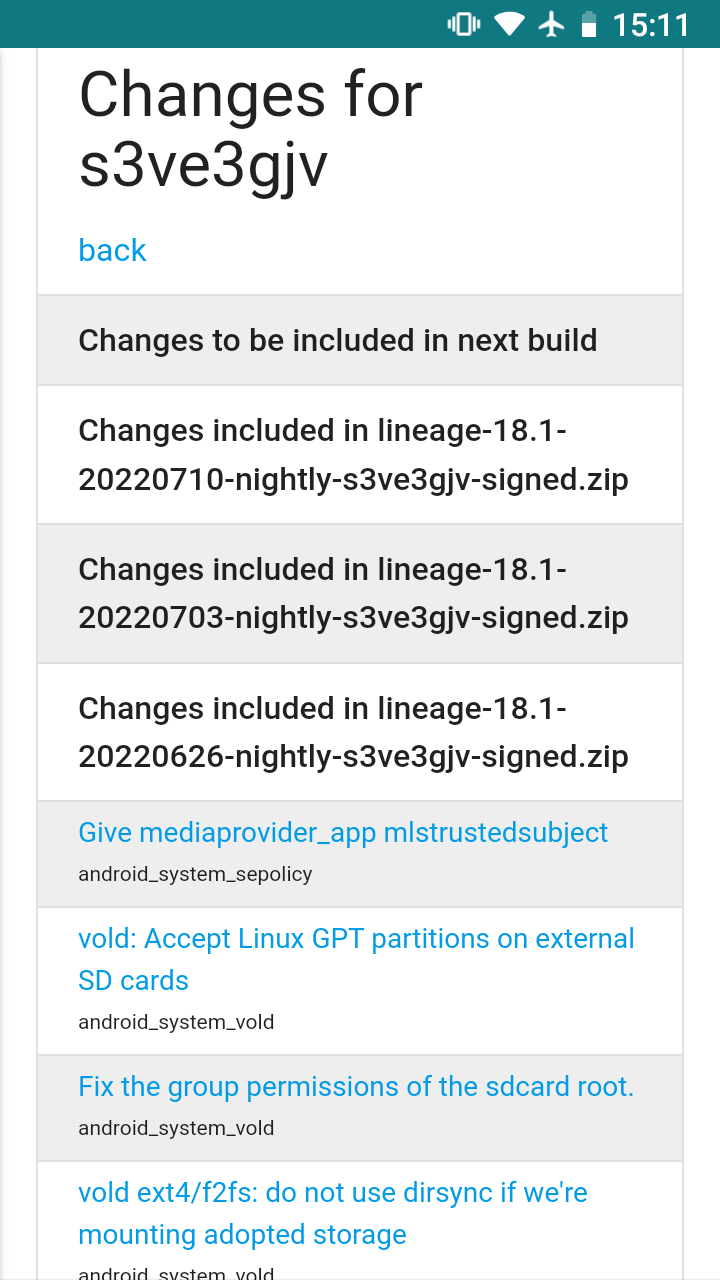This screenshot has height=1280, width=720.
Task: Tap empty status bar area left of icons
Action: pos(200,24)
